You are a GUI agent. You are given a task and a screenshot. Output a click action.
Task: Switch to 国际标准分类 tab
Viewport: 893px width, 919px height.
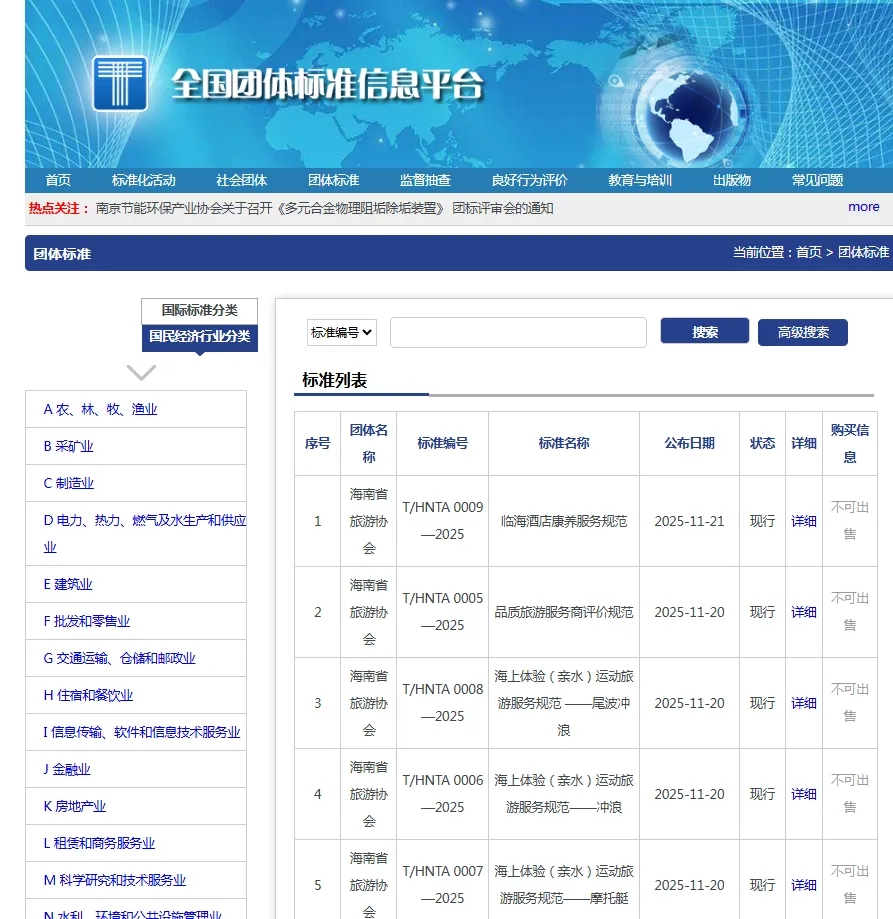point(199,311)
